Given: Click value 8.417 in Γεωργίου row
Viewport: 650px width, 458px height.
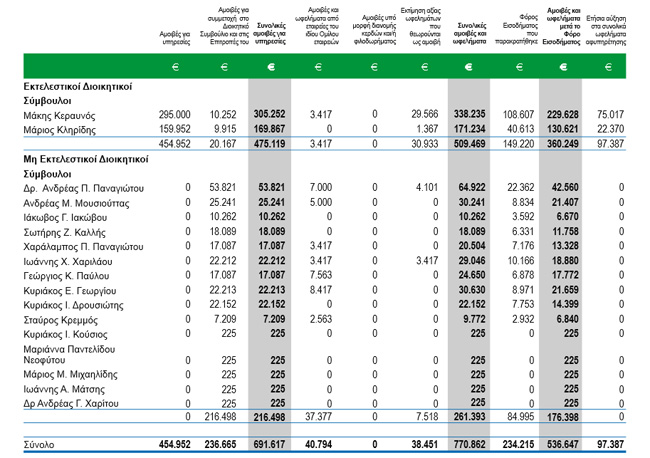Looking at the screenshot, I should coord(321,290).
